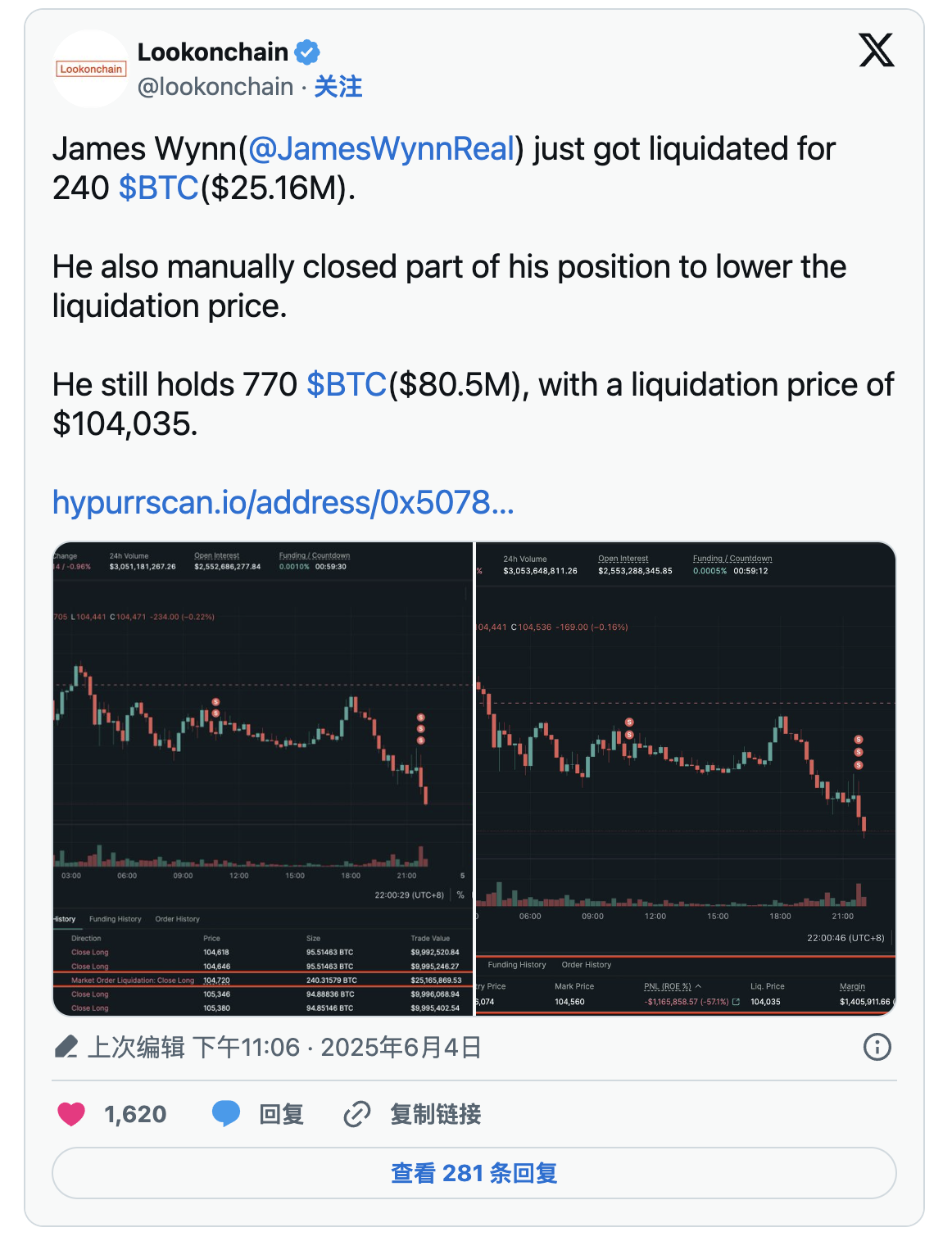
Task: Open the info circle icon
Action: [877, 1047]
